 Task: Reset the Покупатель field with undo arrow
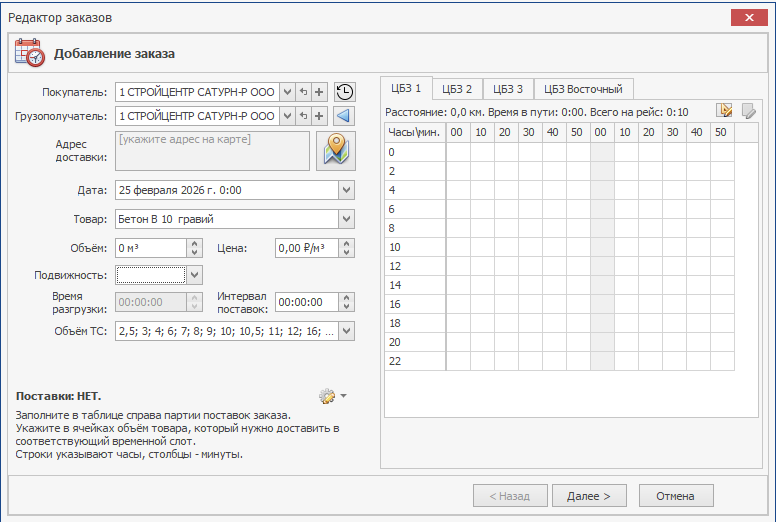303,92
